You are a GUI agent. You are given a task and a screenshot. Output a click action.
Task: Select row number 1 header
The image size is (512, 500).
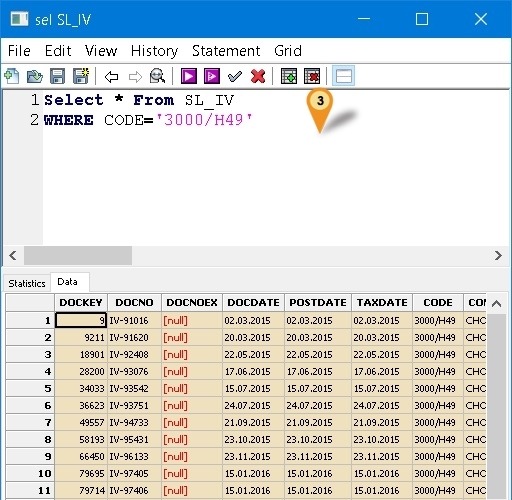click(x=30, y=320)
